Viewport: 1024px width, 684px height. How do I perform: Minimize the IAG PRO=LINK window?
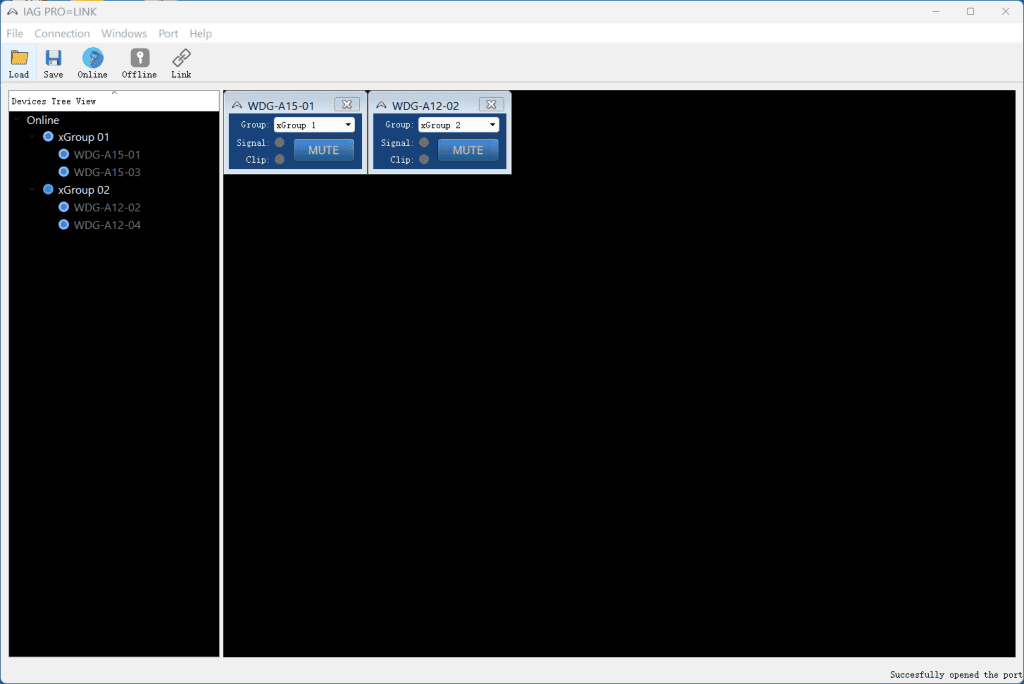[x=936, y=12]
